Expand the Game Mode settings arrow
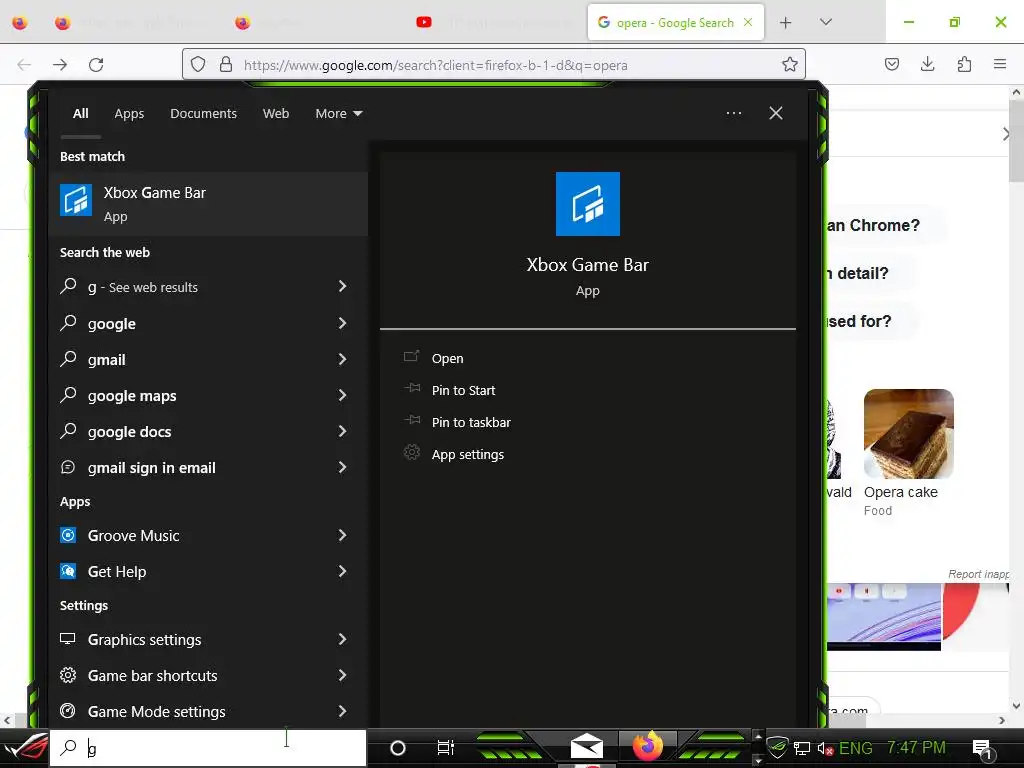The height and width of the screenshot is (768, 1024). [x=342, y=711]
